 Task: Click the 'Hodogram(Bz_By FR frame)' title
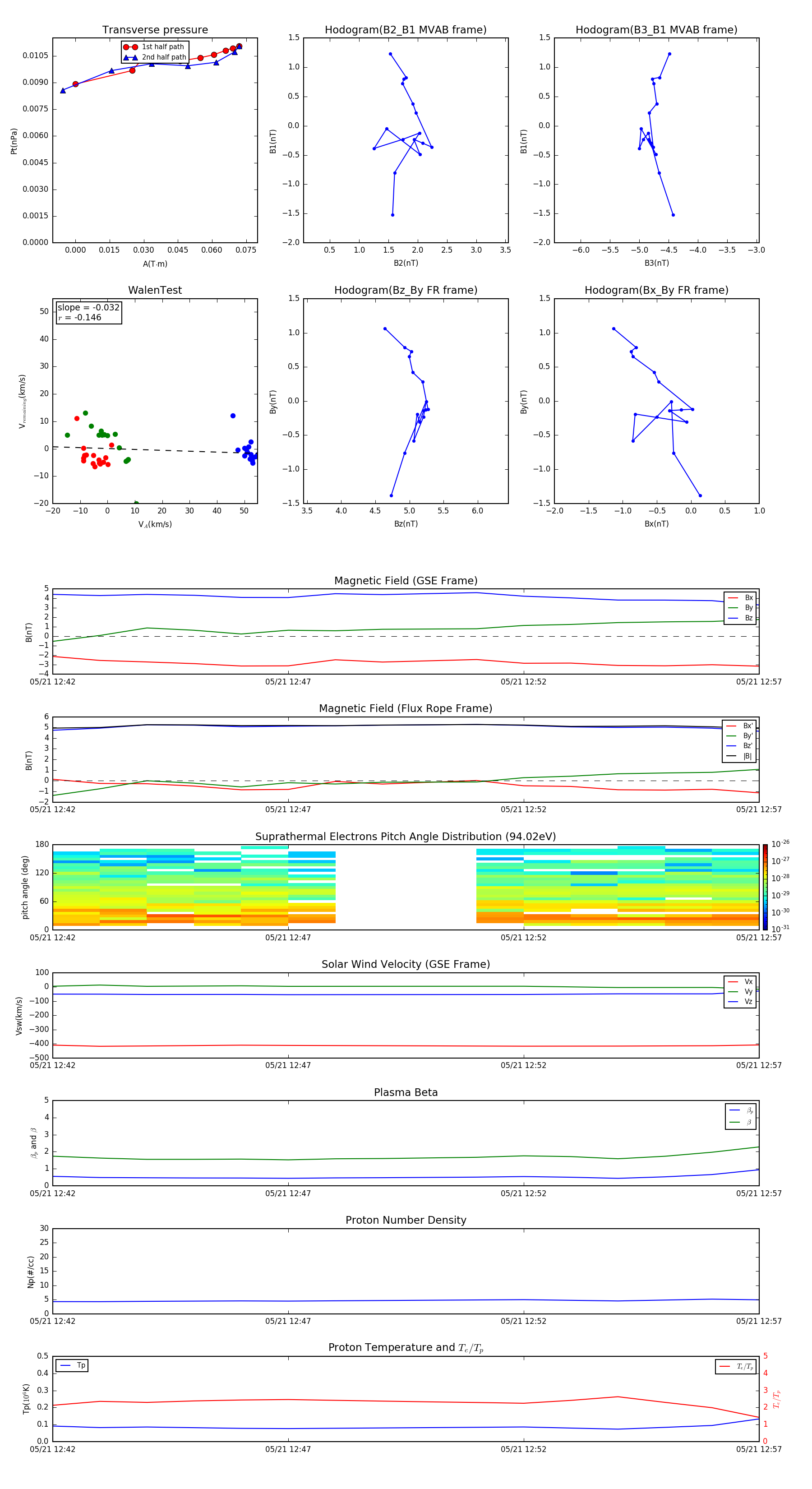pos(406,290)
